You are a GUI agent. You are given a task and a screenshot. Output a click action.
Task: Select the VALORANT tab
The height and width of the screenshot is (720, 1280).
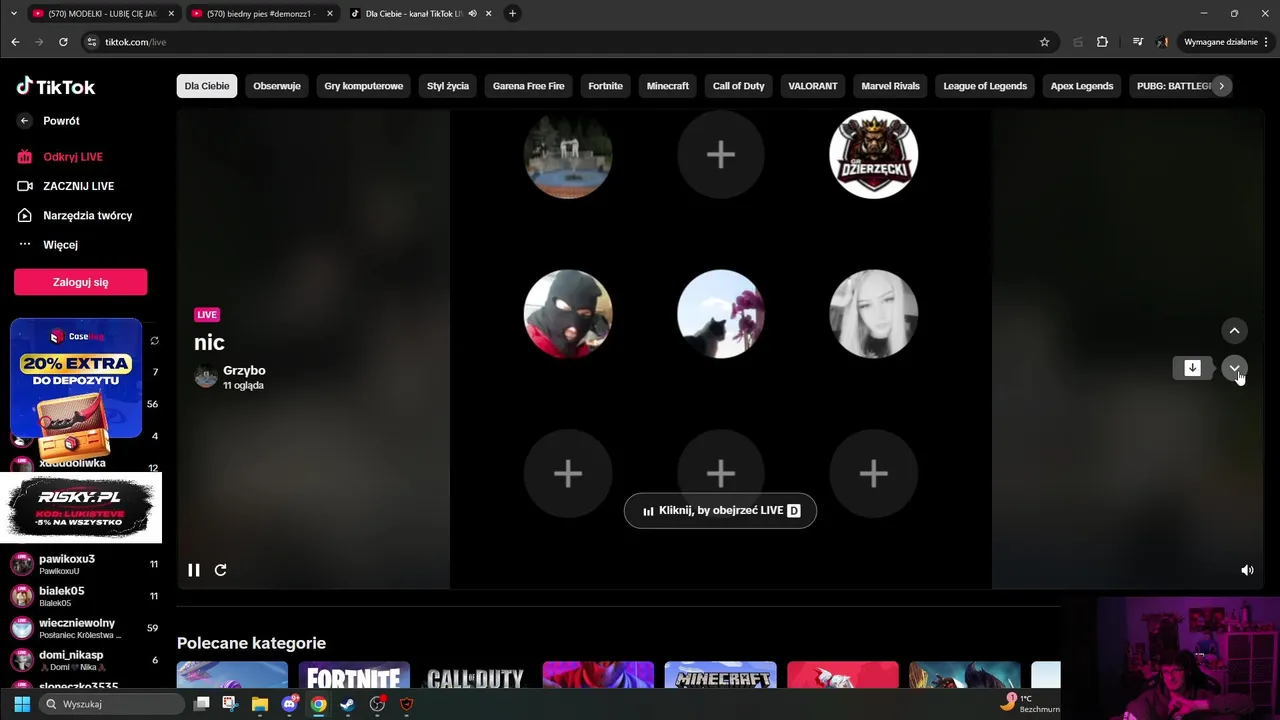[813, 86]
